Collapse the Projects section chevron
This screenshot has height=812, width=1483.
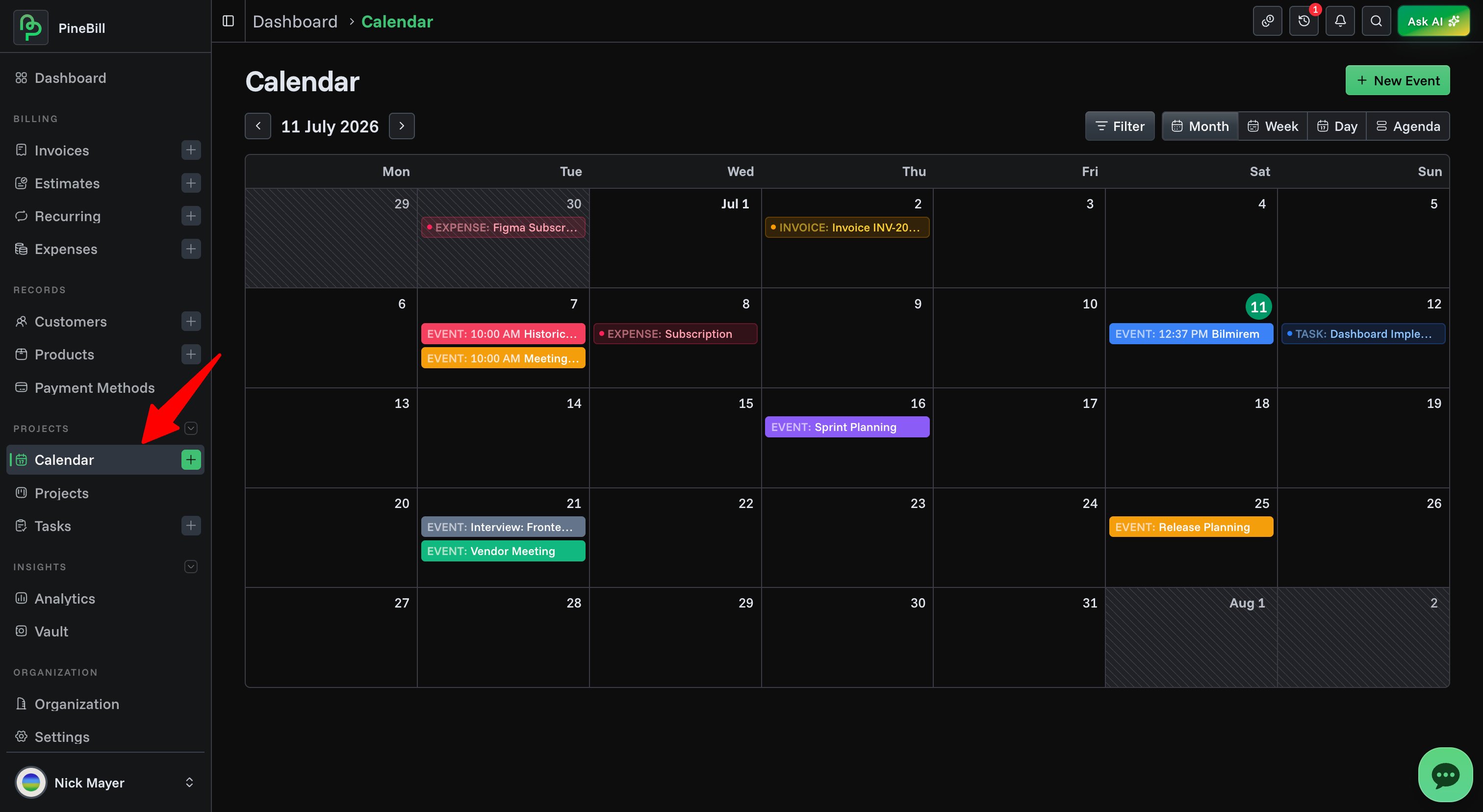click(x=191, y=428)
